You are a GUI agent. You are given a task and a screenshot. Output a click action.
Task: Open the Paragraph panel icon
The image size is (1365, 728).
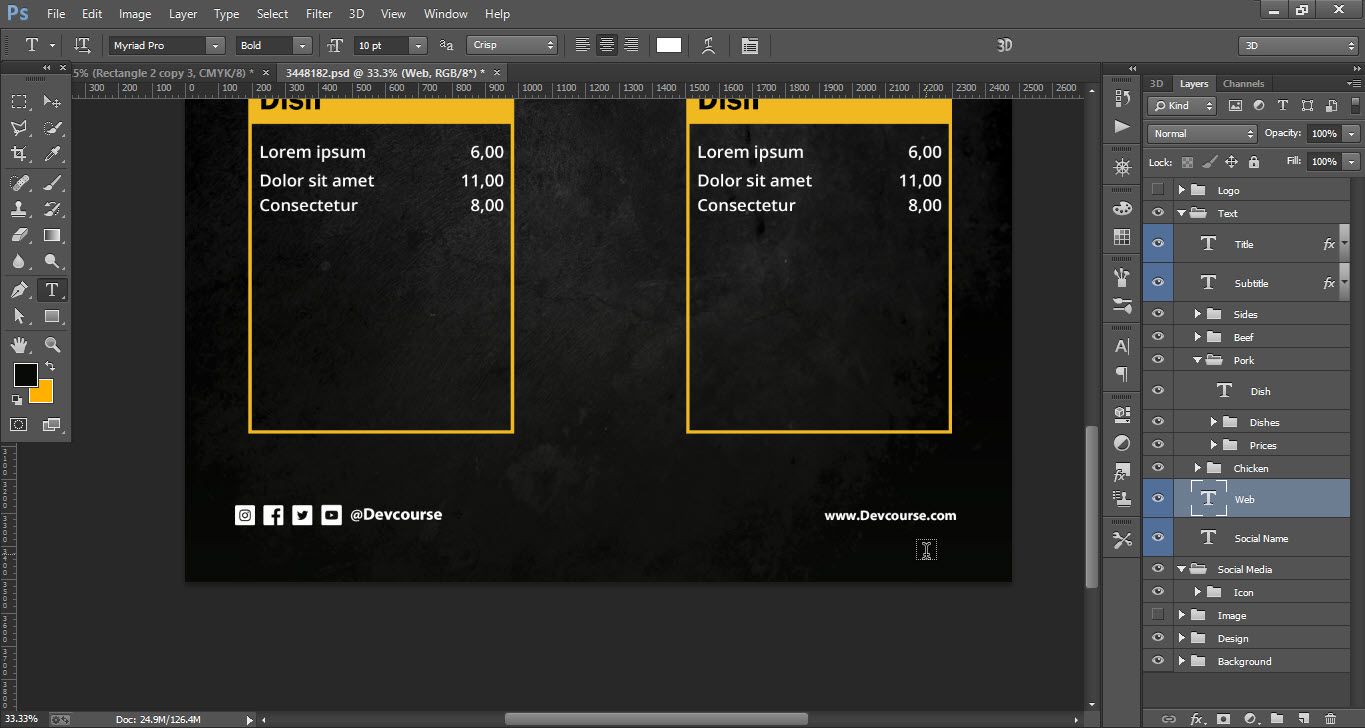(1121, 375)
